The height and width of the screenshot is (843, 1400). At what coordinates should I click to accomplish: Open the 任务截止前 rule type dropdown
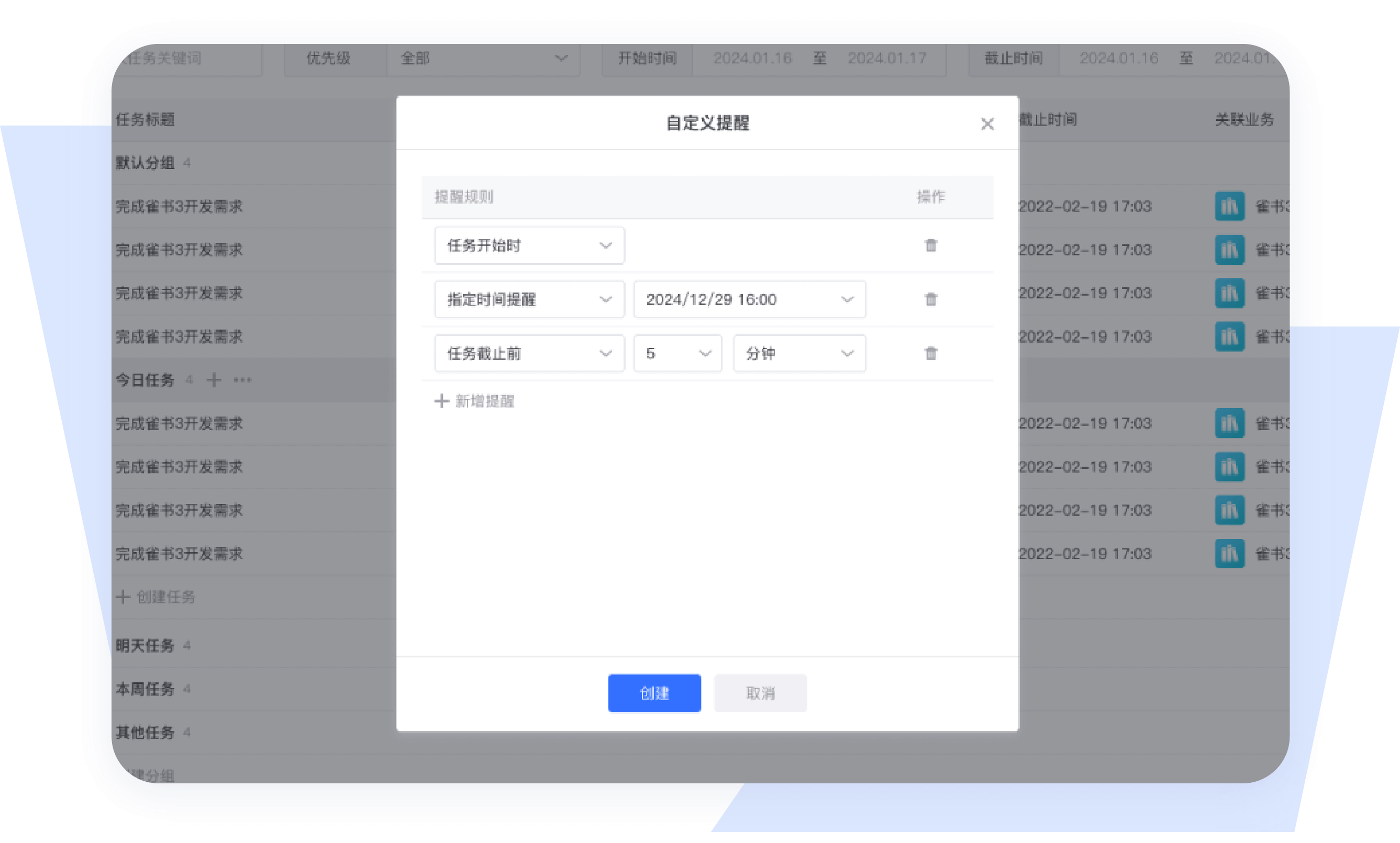529,353
